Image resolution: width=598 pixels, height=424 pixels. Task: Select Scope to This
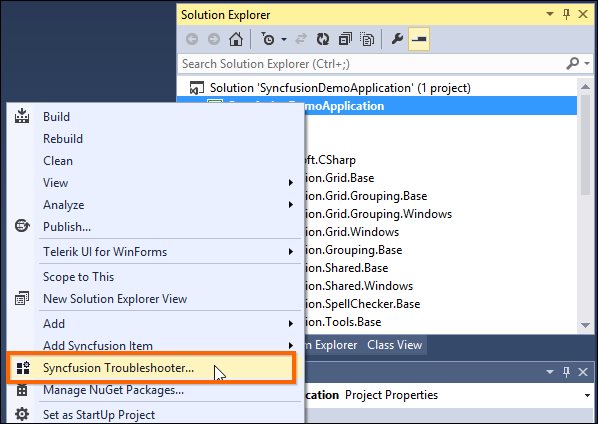pos(78,277)
